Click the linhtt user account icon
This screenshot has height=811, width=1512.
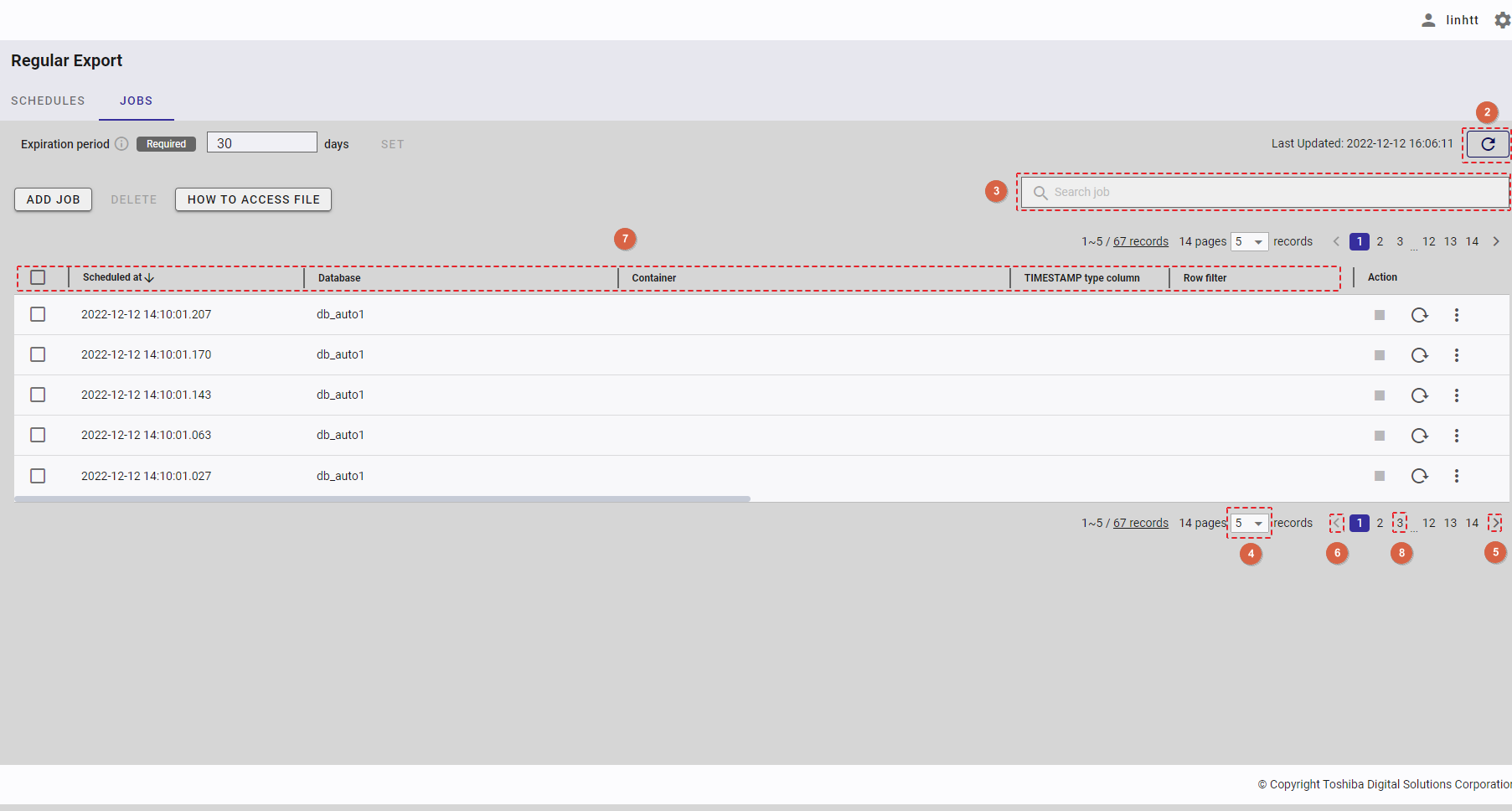1428,20
